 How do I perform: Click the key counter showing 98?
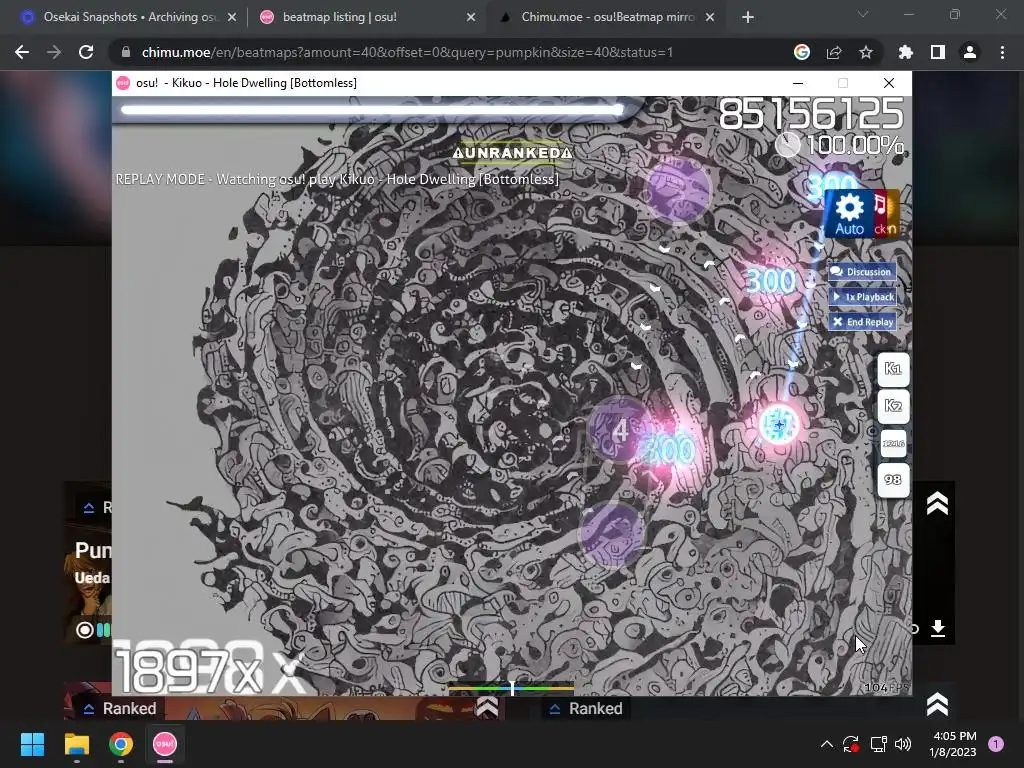click(893, 480)
